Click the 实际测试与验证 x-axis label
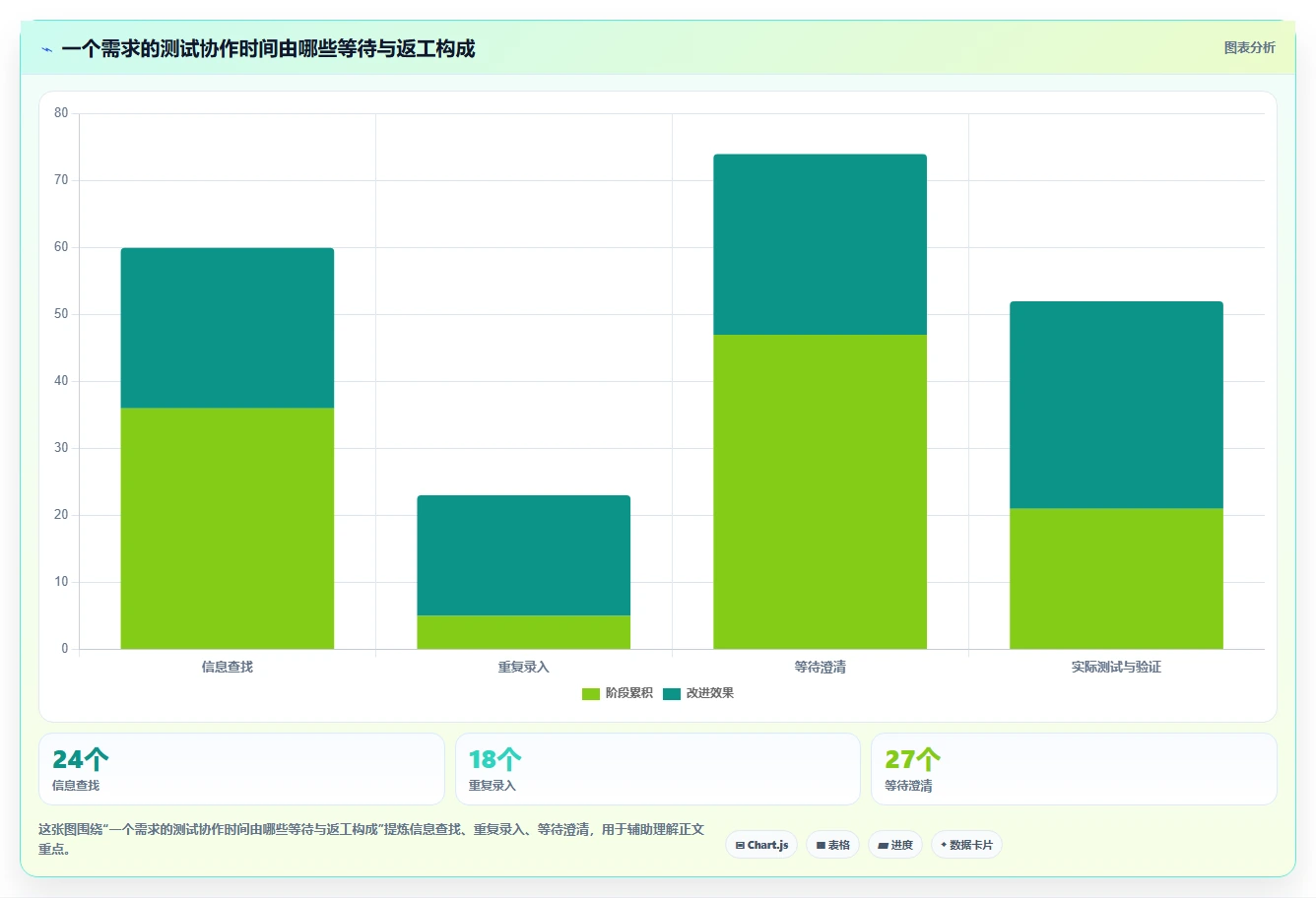 point(1117,668)
